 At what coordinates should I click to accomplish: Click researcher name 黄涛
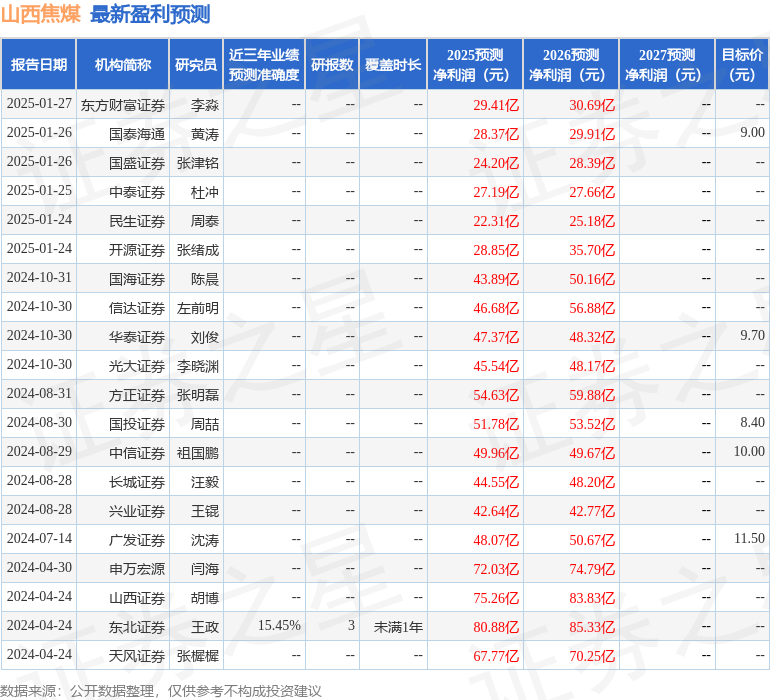(205, 134)
